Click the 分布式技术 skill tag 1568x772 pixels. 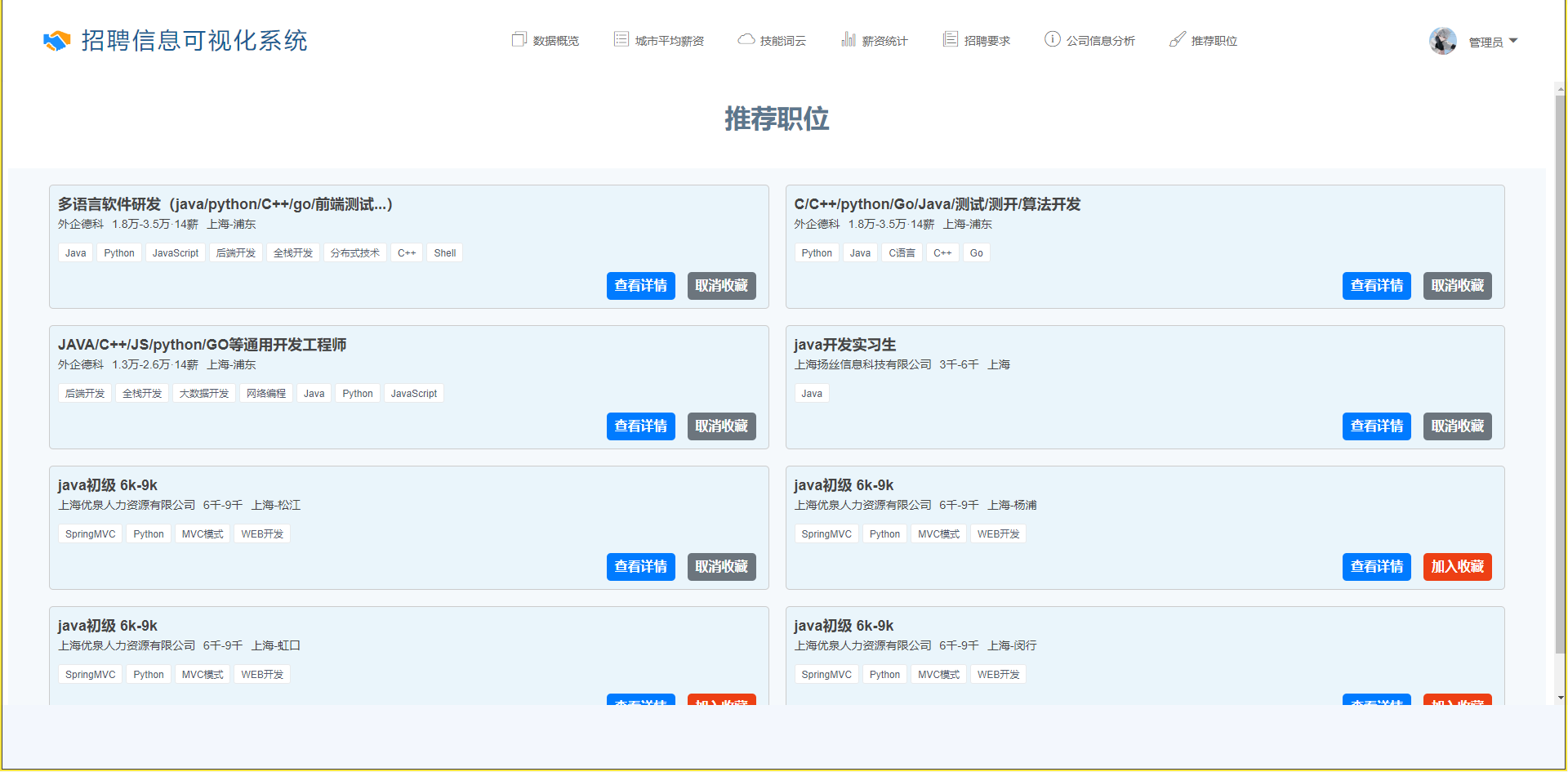point(355,253)
